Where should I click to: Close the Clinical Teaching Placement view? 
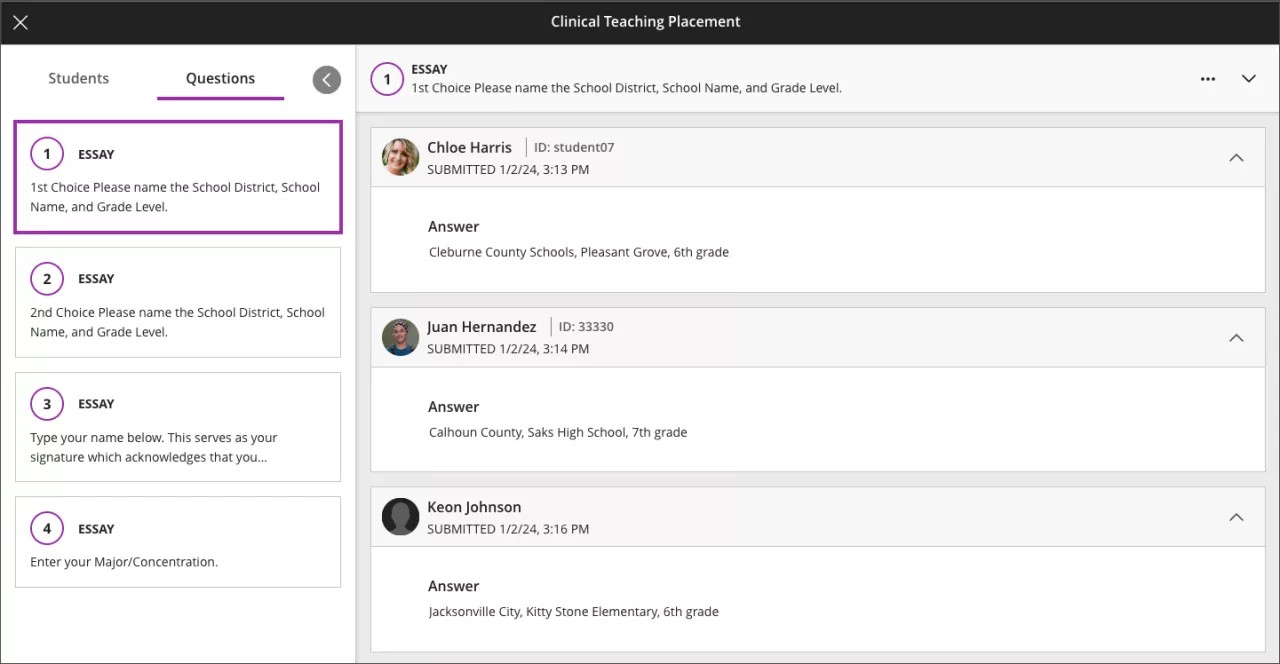20,21
